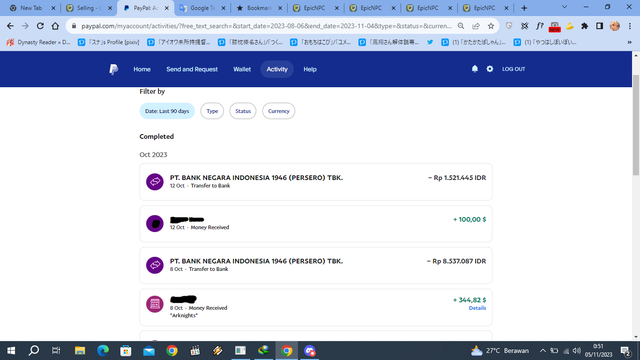640x360 pixels.
Task: Open the weather widget showing 27°C Berawan
Action: (x=500, y=351)
